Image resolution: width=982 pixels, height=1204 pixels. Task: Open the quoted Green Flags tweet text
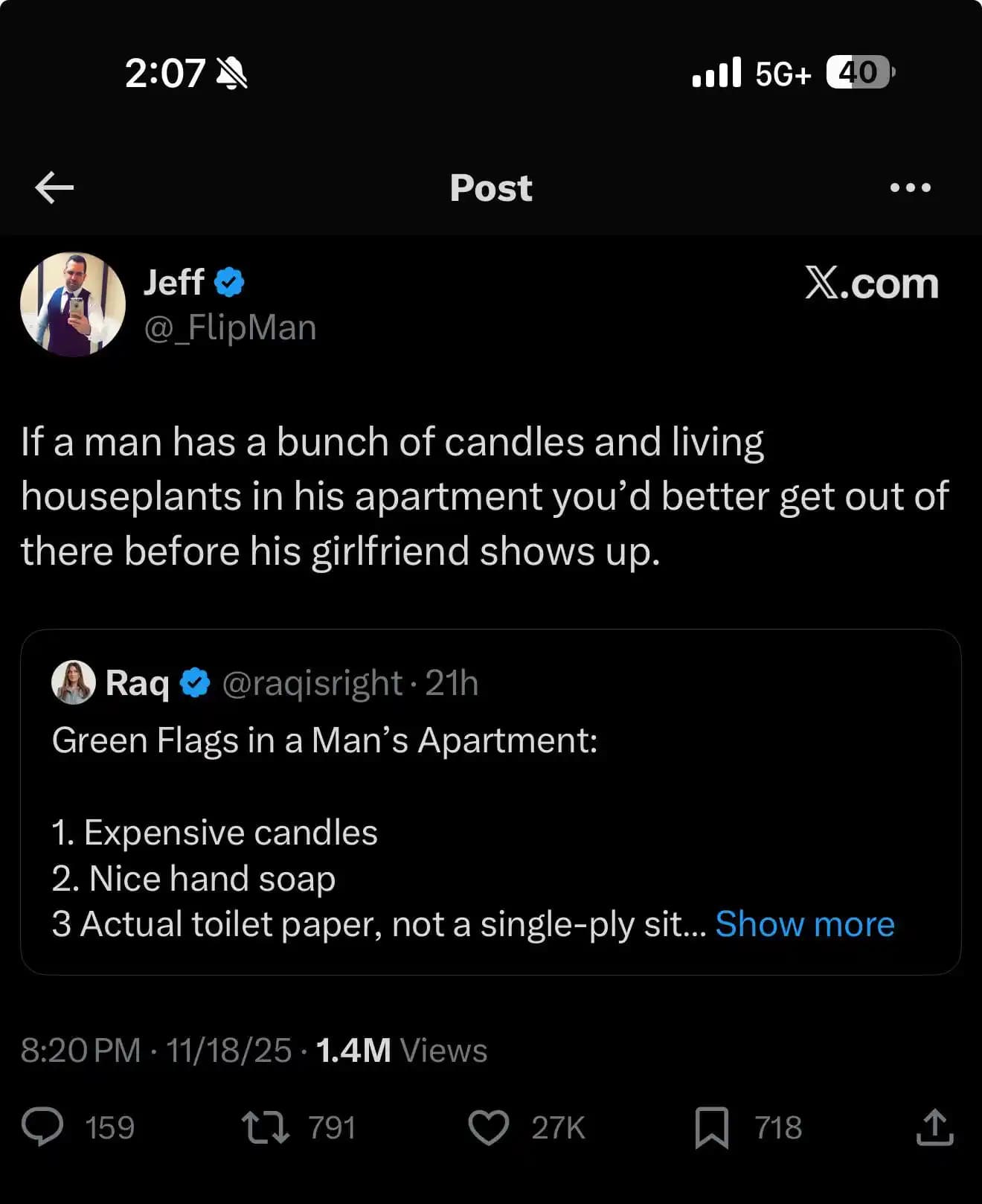point(324,740)
